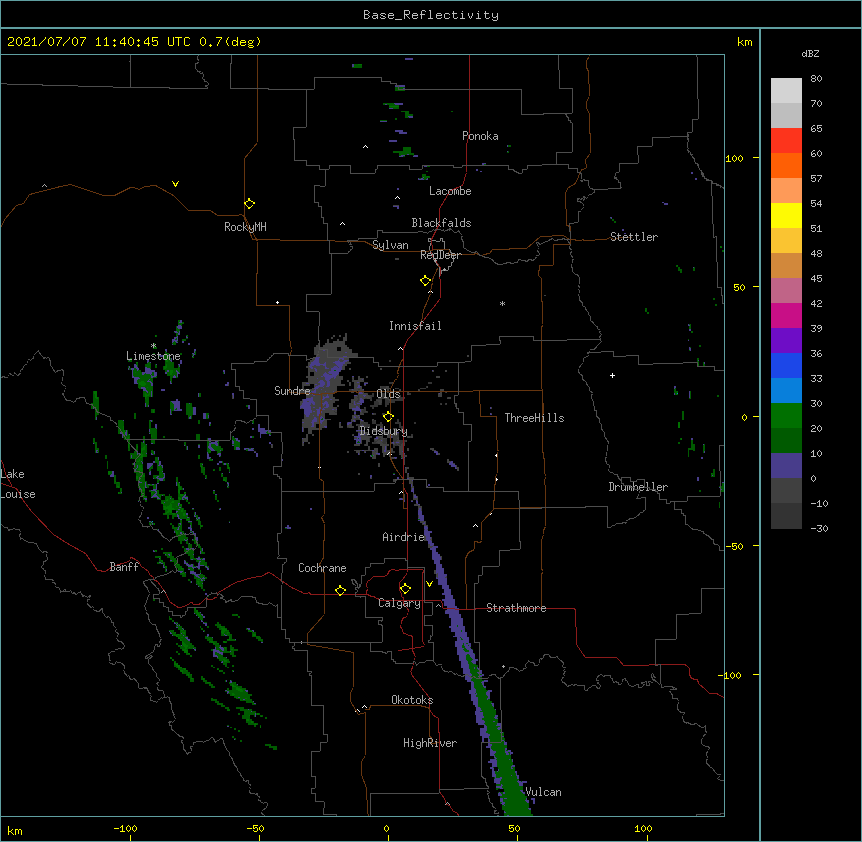Click the yellow diamond marker below RedDeer
The width and height of the screenshot is (862, 842).
pyautogui.click(x=426, y=281)
